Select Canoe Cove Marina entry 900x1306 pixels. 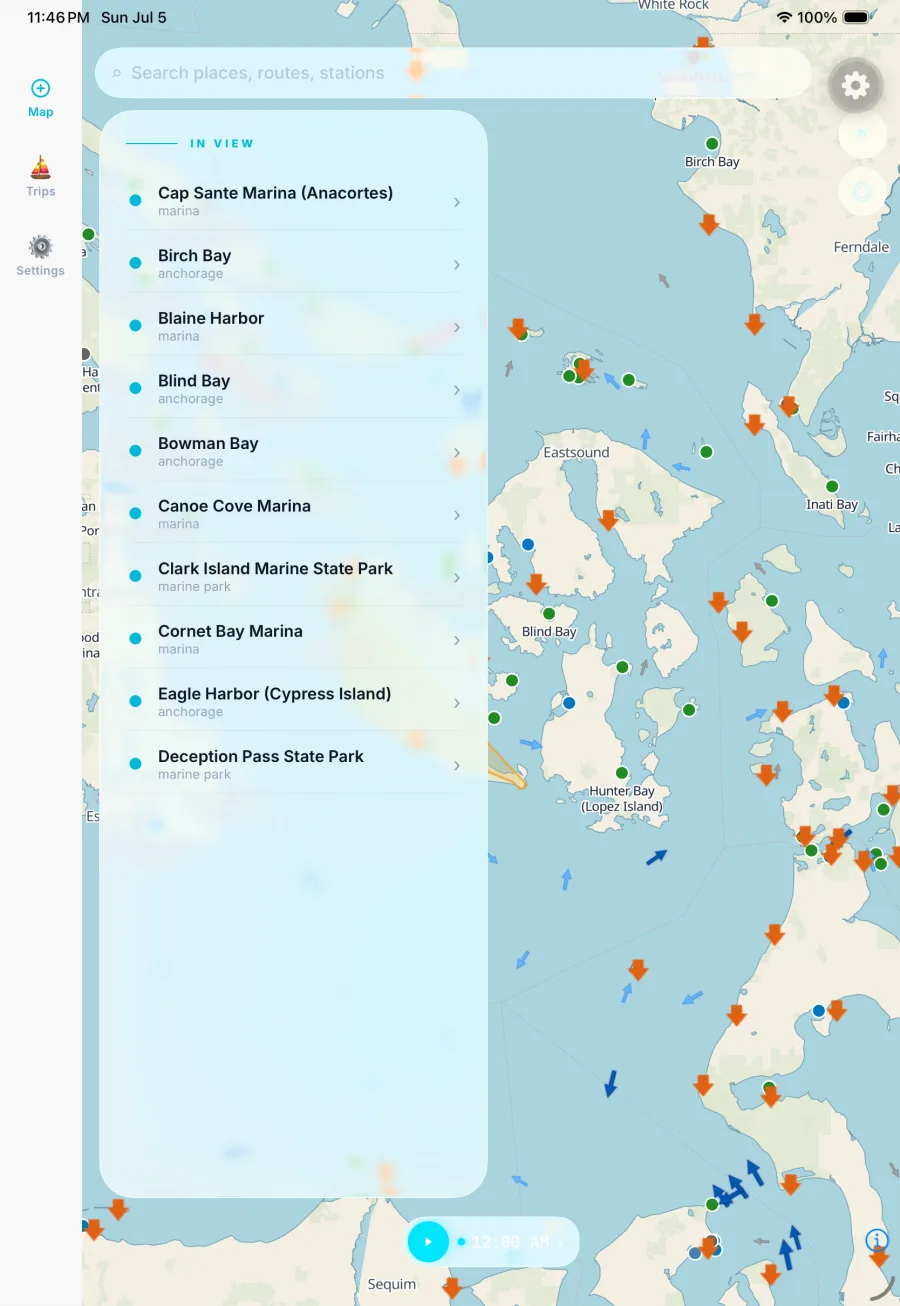click(294, 513)
